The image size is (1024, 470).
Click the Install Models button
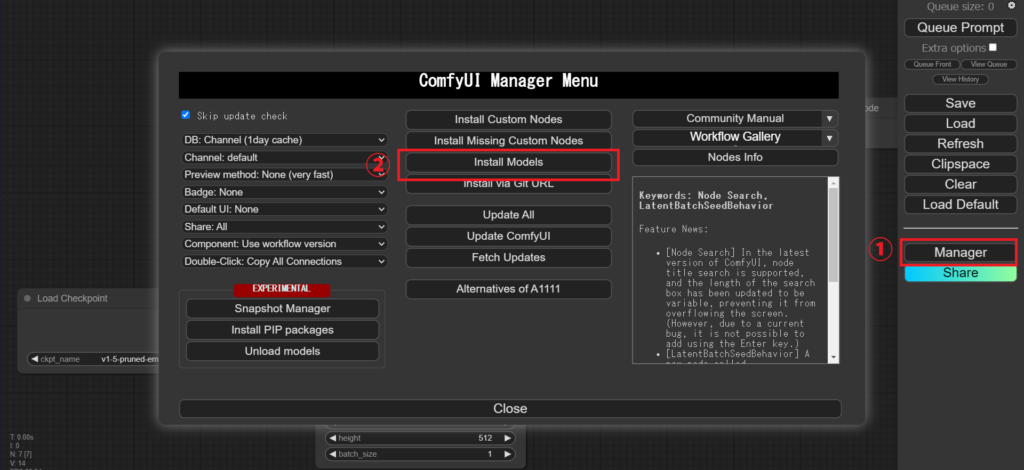pyautogui.click(x=509, y=162)
